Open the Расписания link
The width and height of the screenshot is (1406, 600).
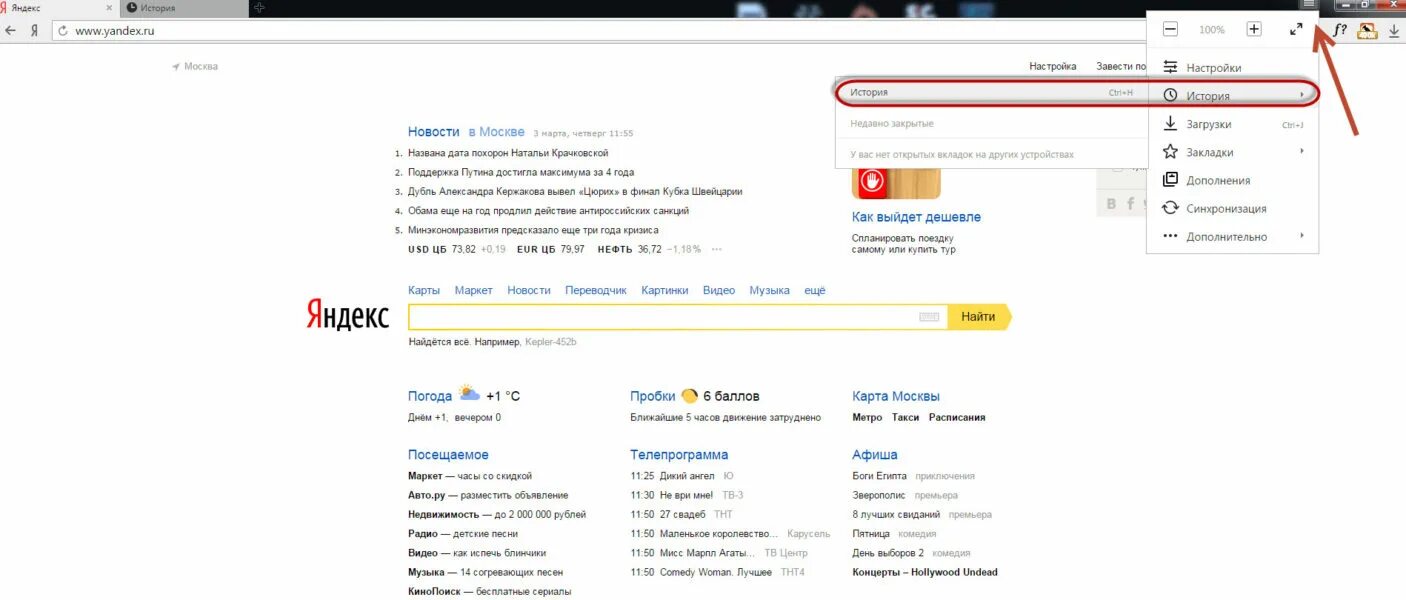point(957,417)
